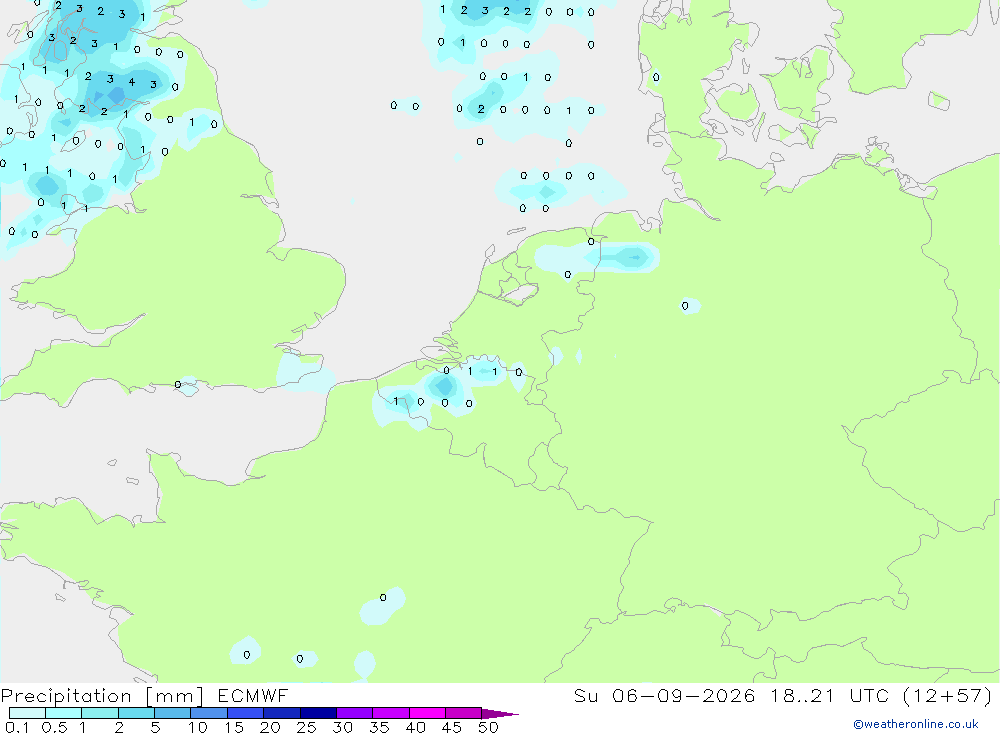The width and height of the screenshot is (1000, 733).
Task: Pick the 2–5 mm legend color swatch
Action: (x=136, y=713)
